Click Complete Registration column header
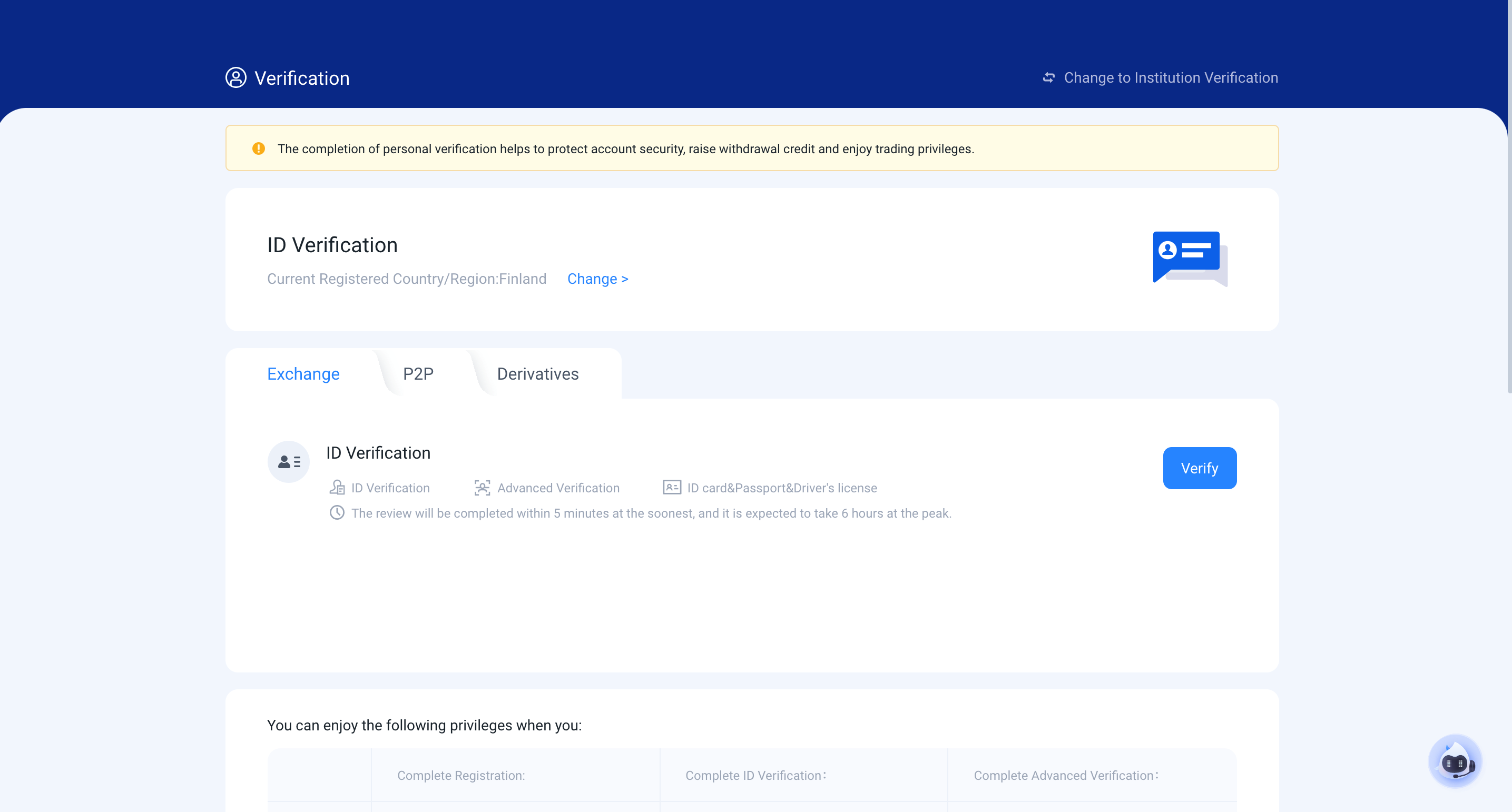Screen dimensions: 1512x812 pyautogui.click(x=461, y=775)
